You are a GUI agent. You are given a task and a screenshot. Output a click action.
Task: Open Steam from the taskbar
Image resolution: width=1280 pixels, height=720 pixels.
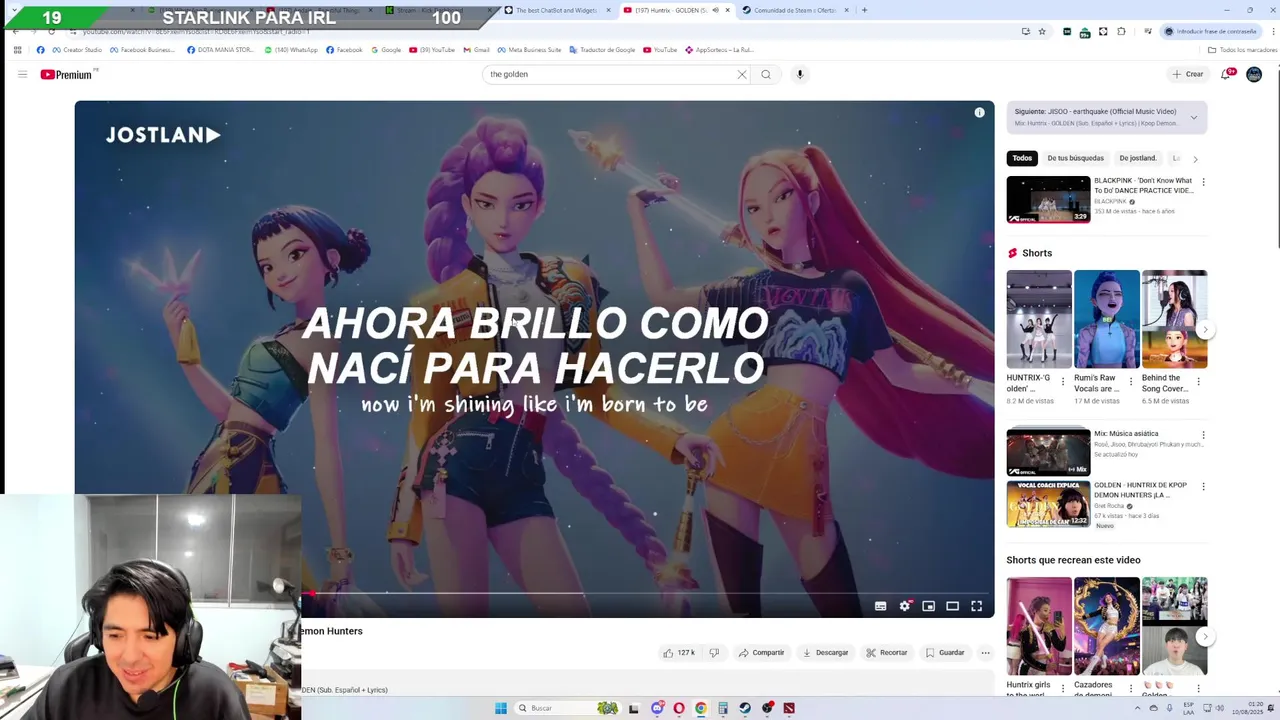click(745, 708)
